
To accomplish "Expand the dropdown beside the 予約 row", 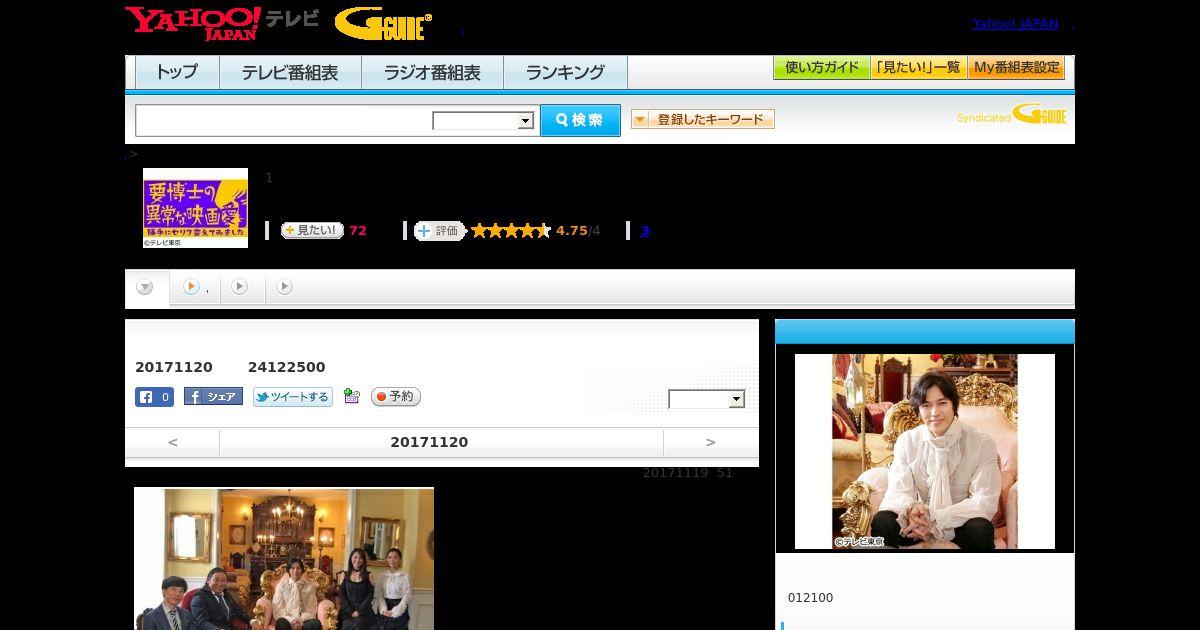I will click(707, 399).
